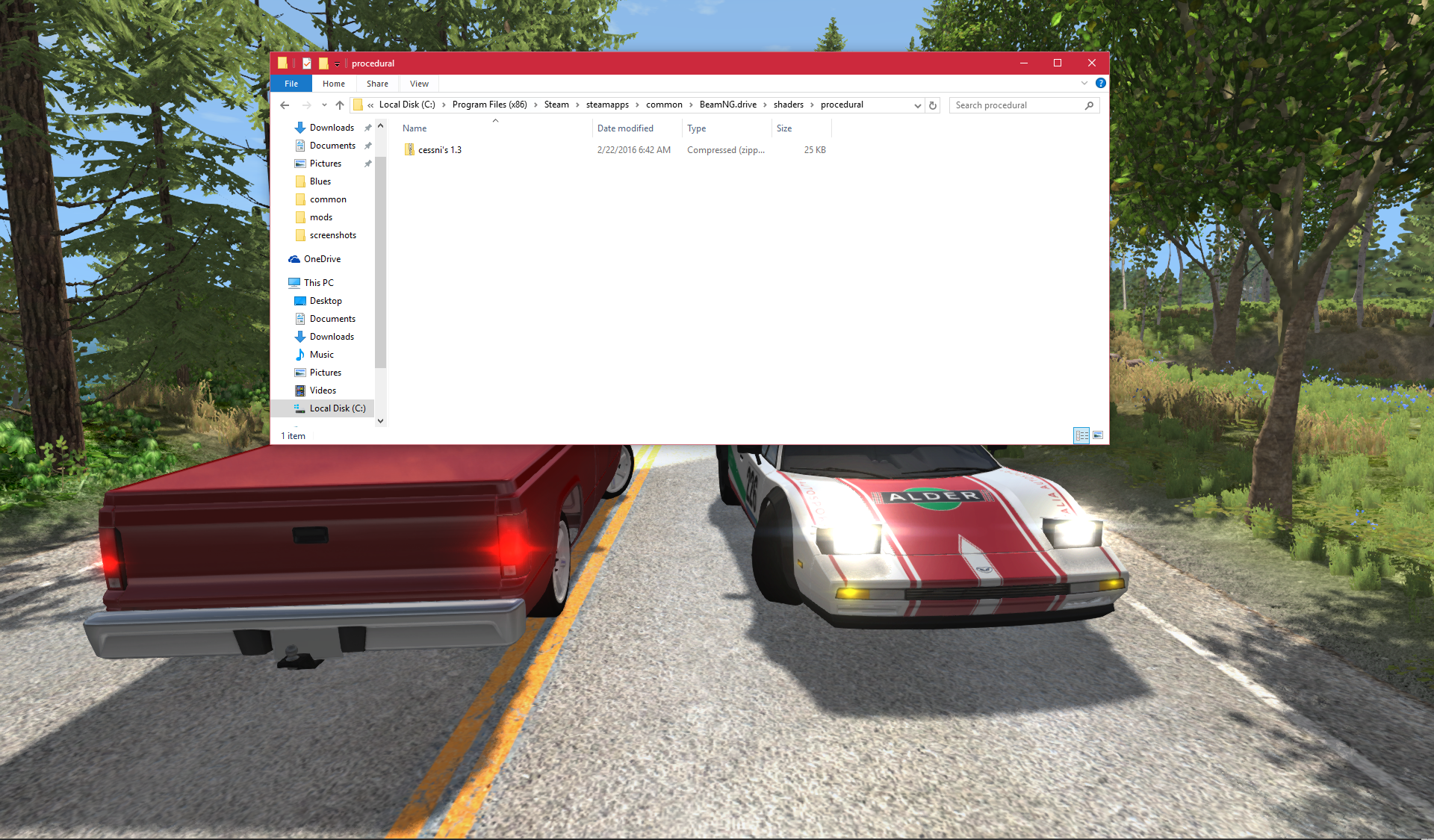
Task: Click the folder icon in title bar
Action: 282,63
